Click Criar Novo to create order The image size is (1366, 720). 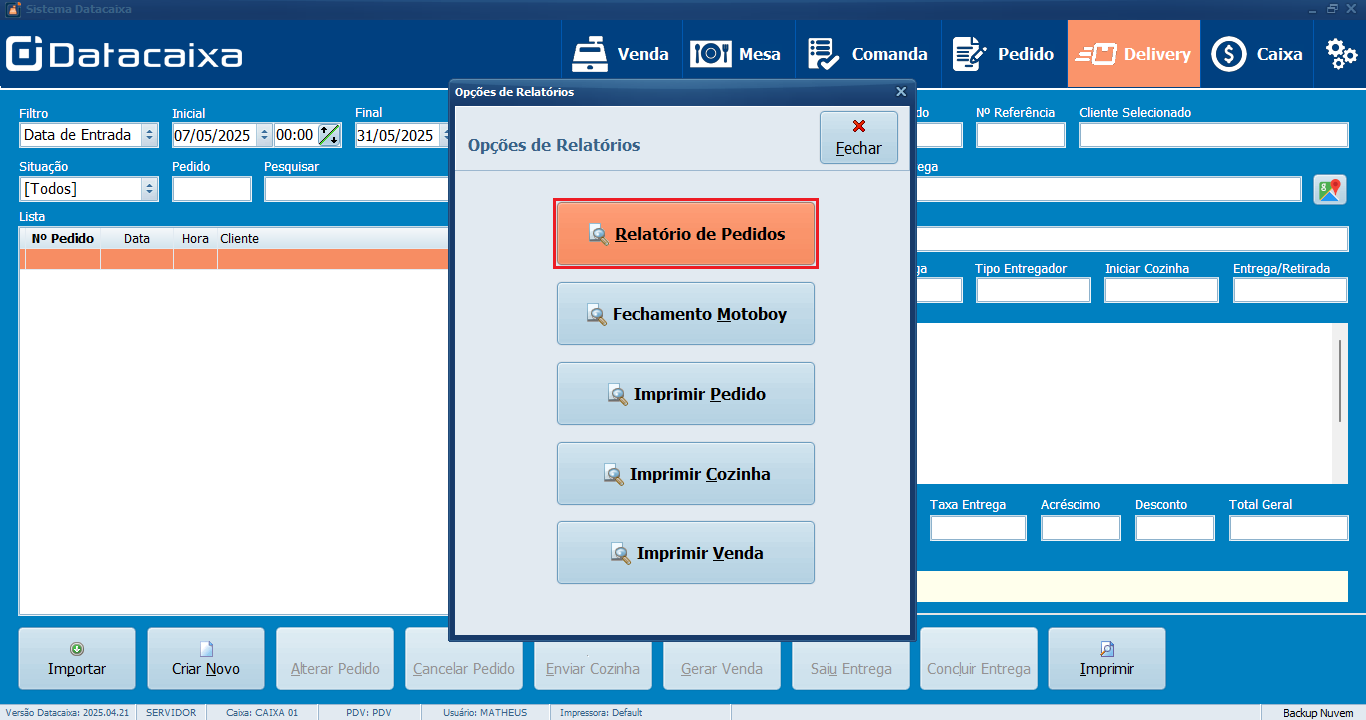(x=206, y=659)
